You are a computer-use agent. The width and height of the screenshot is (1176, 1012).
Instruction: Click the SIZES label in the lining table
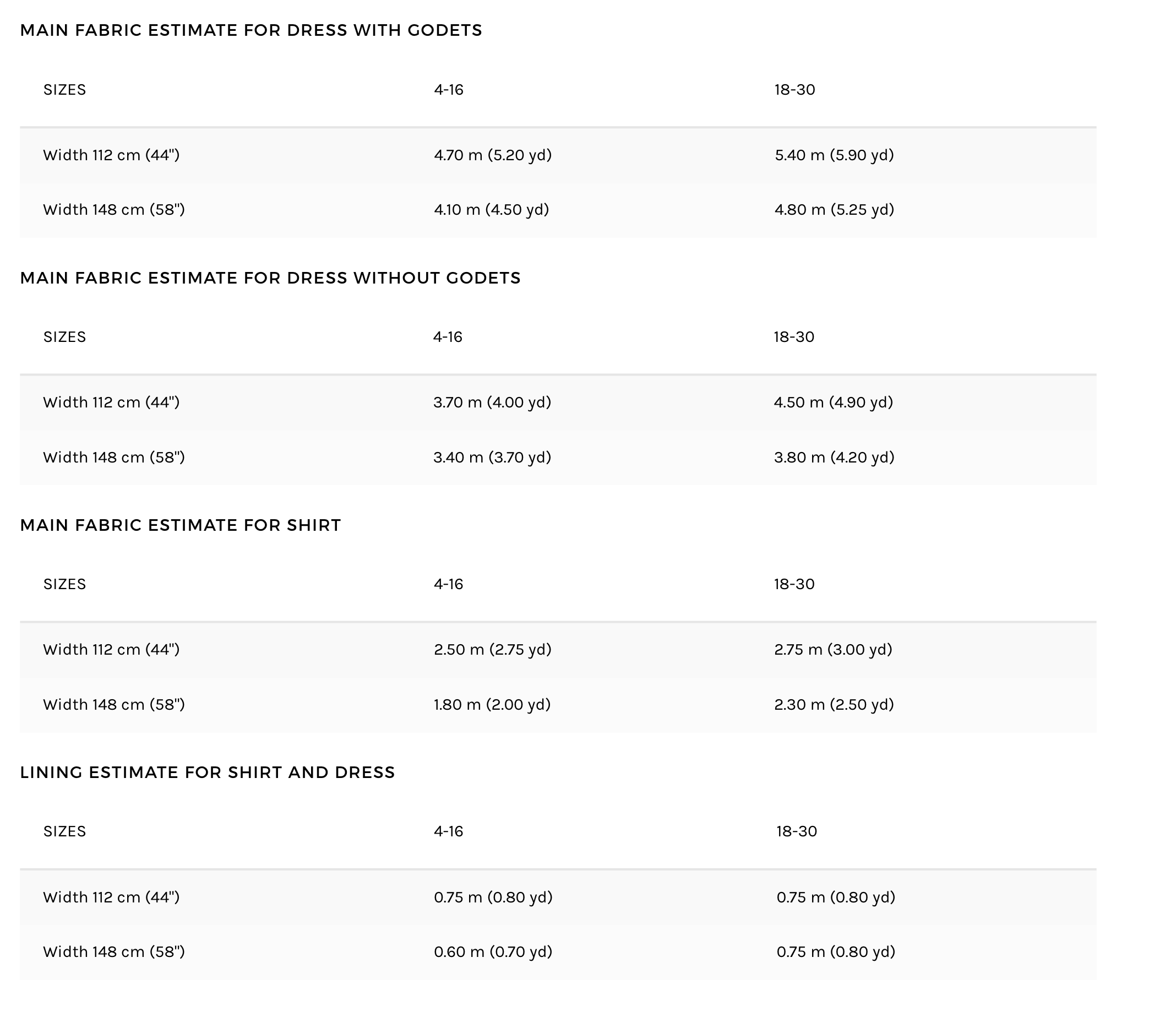pos(65,831)
